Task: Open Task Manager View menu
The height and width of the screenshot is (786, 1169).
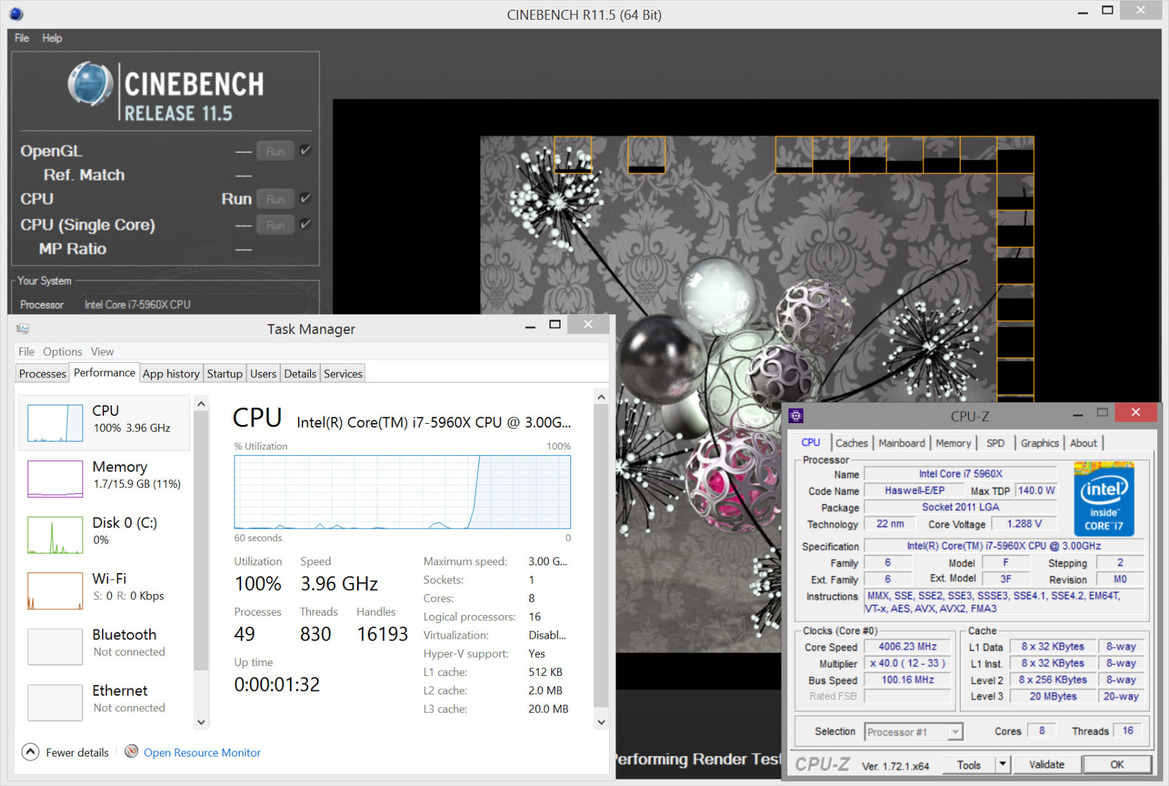Action: click(x=102, y=351)
